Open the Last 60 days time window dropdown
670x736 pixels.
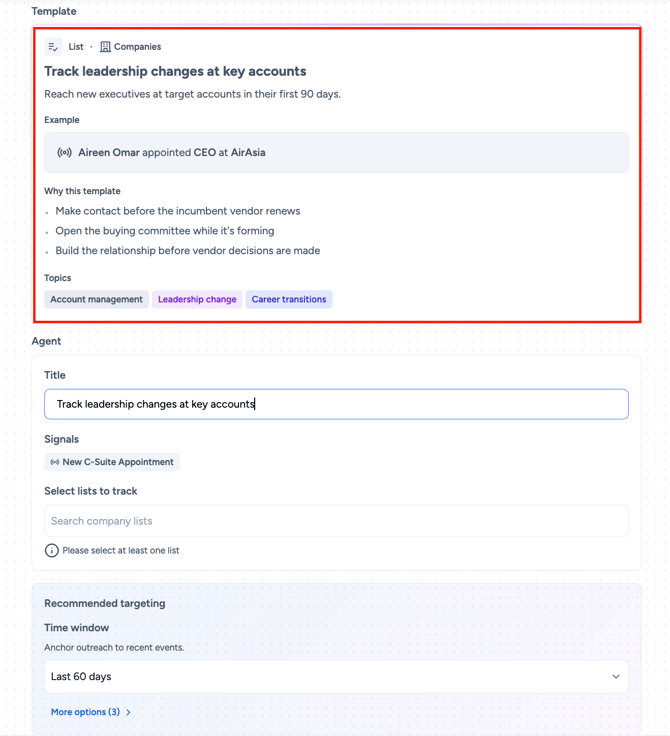click(336, 677)
